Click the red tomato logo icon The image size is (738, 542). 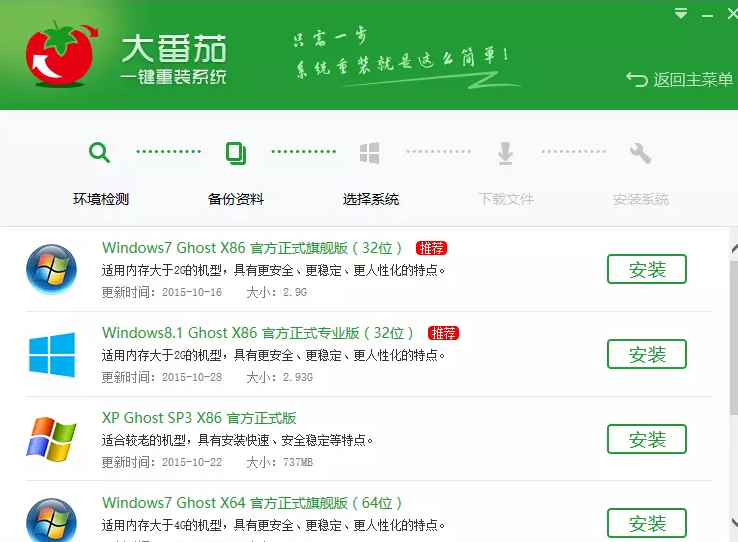pos(61,55)
